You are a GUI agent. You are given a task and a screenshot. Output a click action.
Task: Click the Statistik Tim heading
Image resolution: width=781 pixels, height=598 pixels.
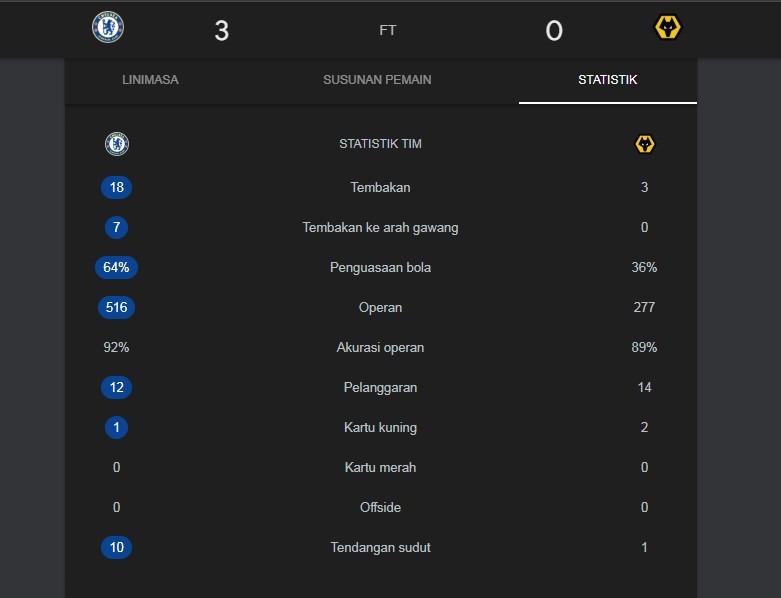pos(380,144)
